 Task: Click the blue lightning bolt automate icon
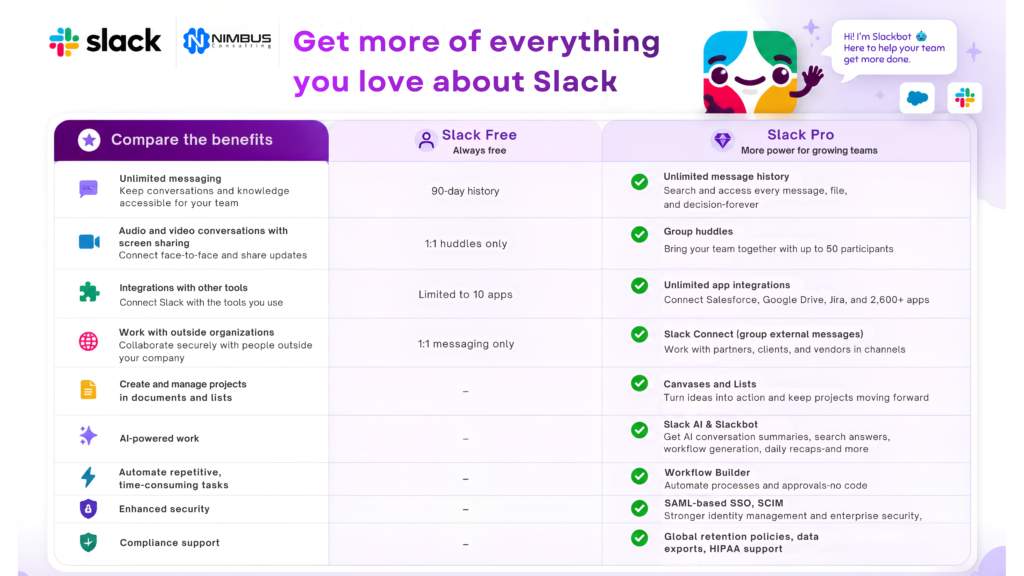click(x=88, y=477)
